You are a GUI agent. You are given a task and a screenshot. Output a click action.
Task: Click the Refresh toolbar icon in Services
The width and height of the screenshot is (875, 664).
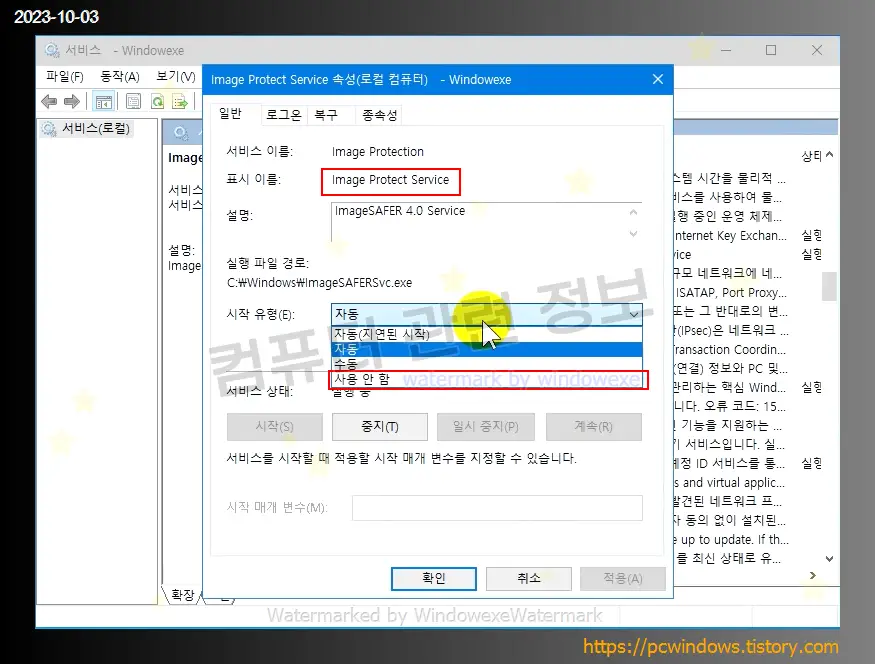click(x=157, y=102)
